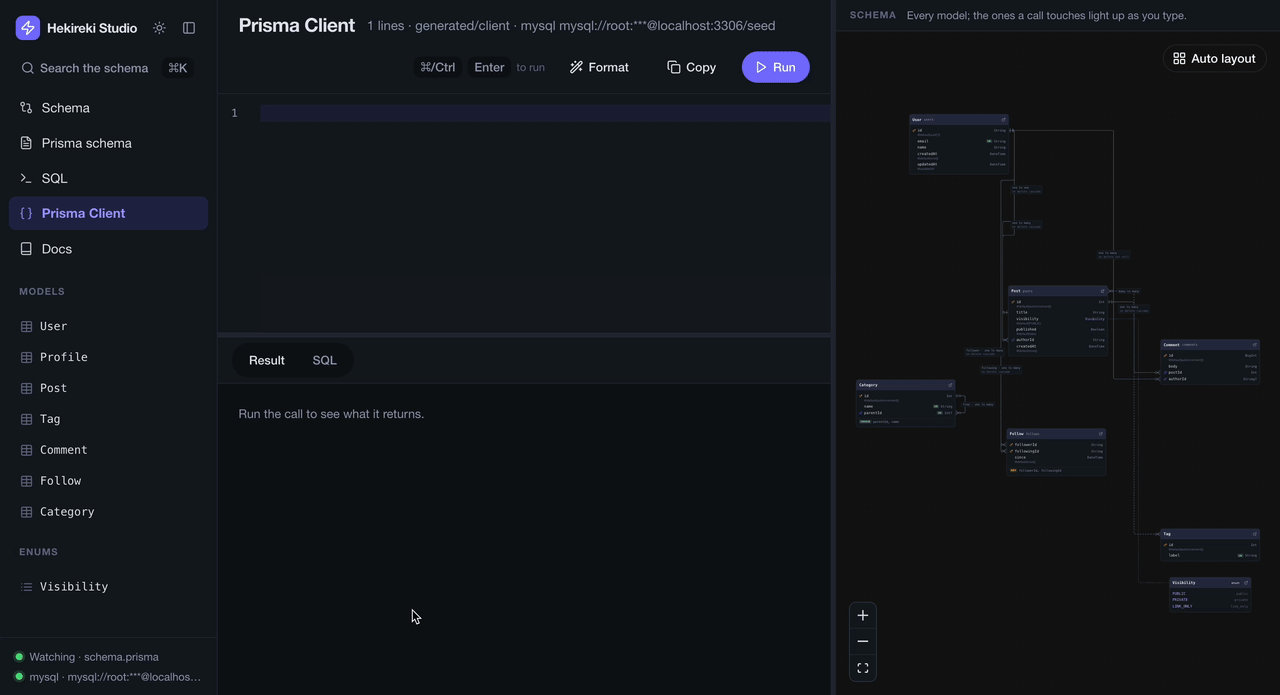Screen dimensions: 1280x695
Task: Click into code editor line 1
Action: tap(545, 113)
